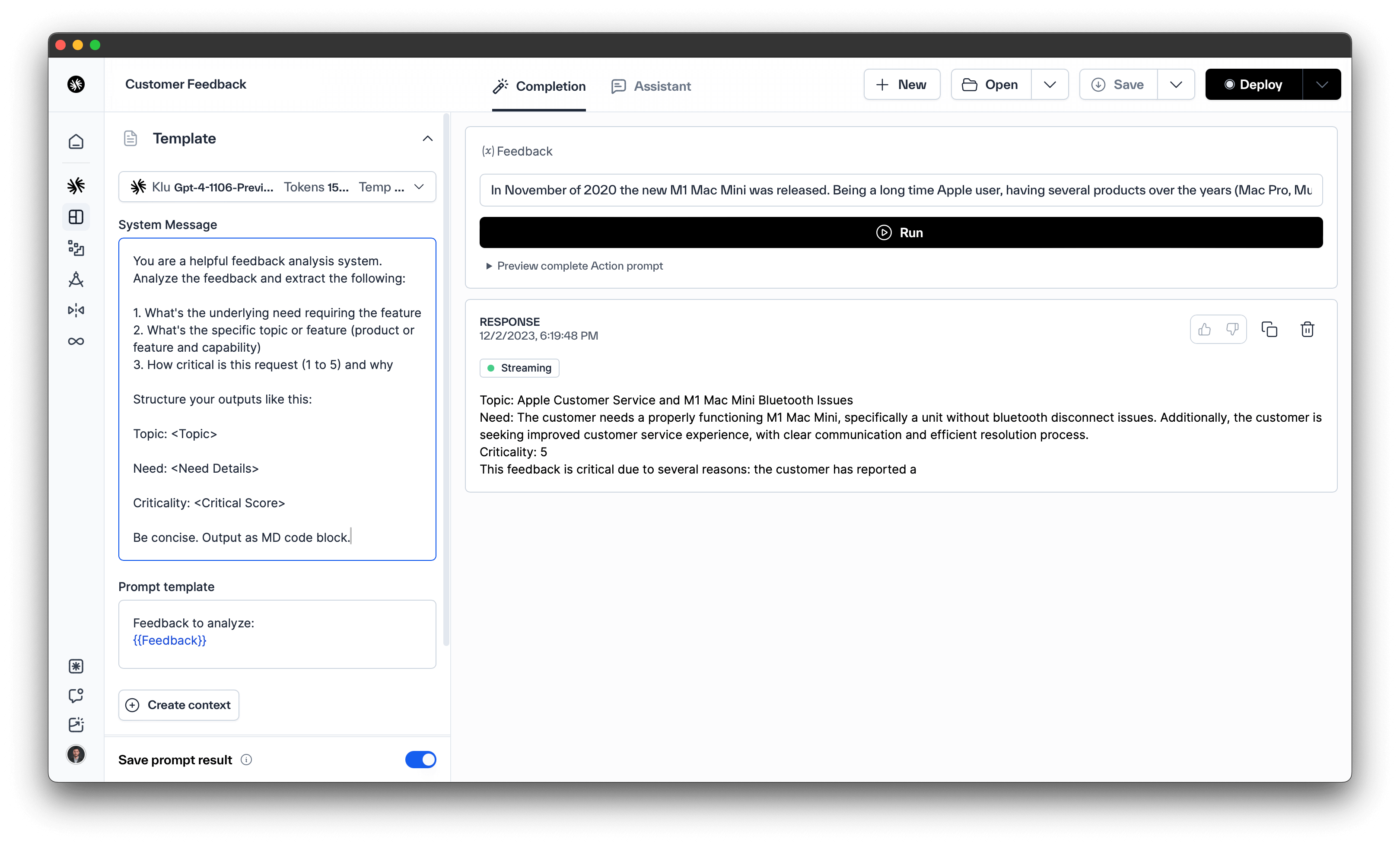The height and width of the screenshot is (846, 1400).
Task: Expand Preview complete Action prompt
Action: click(574, 266)
